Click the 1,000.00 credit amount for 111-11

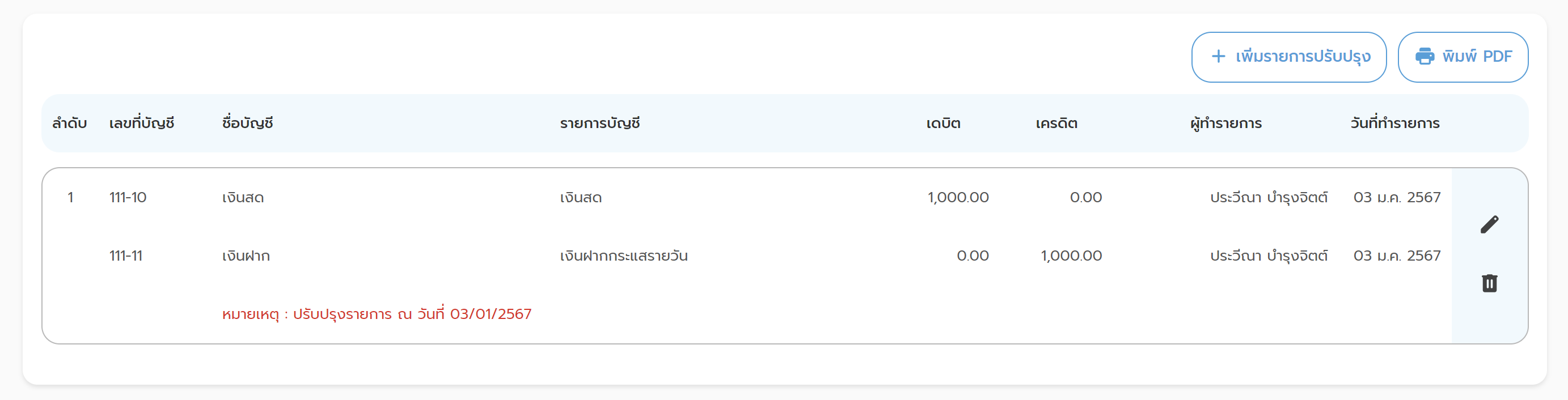(1071, 256)
